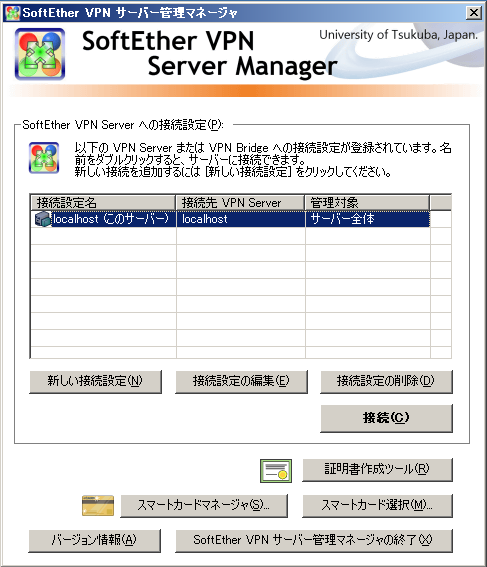The image size is (487, 567).
Task: Click the title bar application icon
Action: (x=12, y=13)
